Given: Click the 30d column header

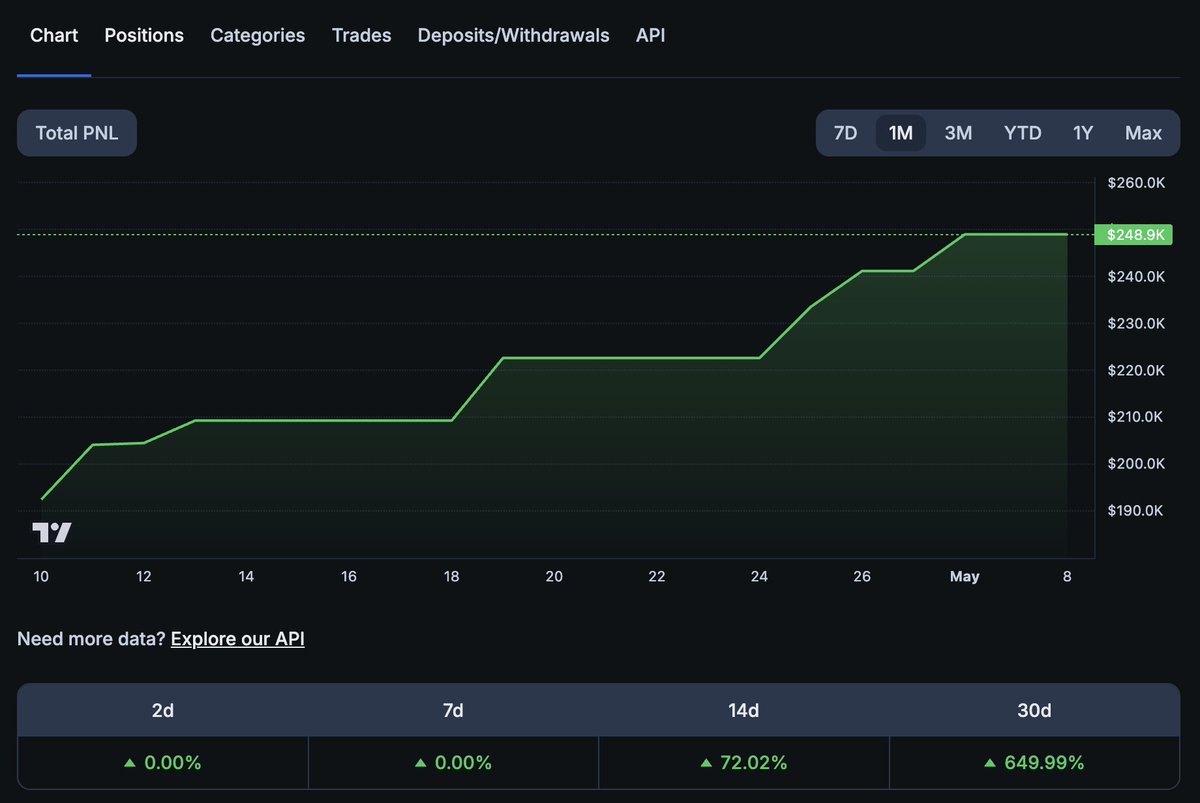Looking at the screenshot, I should [x=1034, y=710].
